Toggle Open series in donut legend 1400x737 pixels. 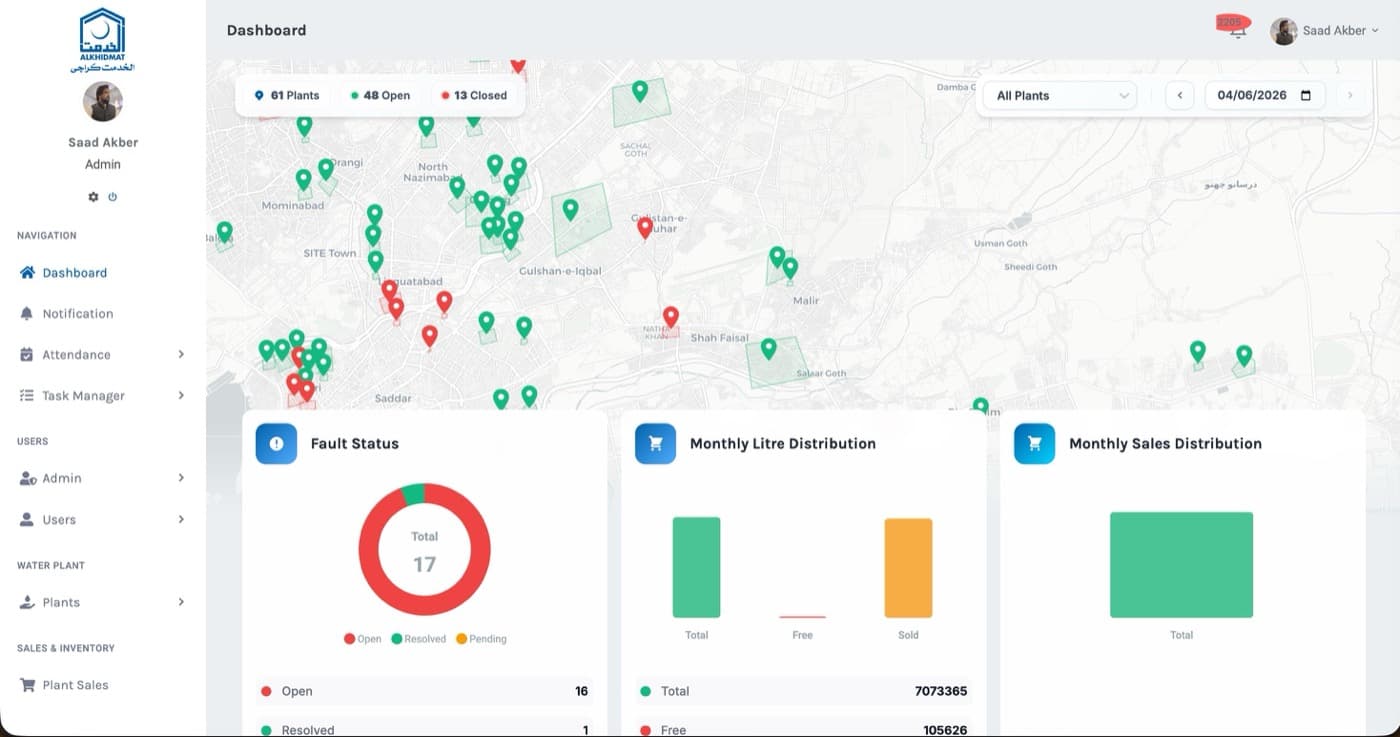coord(362,639)
